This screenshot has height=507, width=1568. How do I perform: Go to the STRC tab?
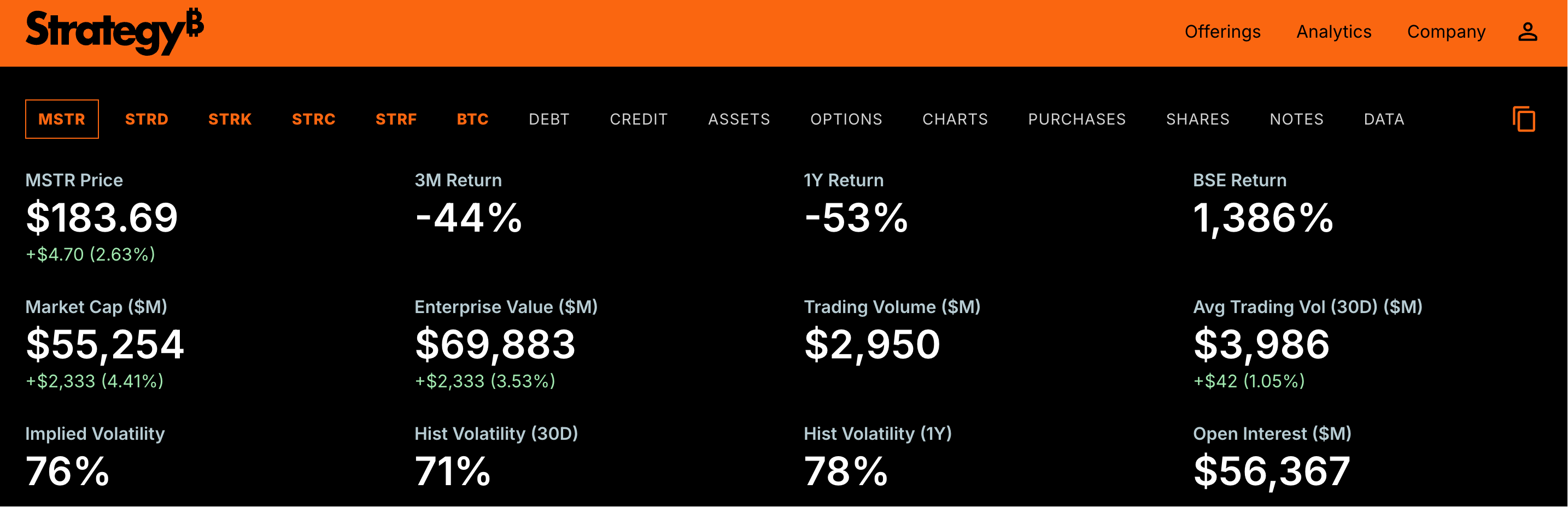pyautogui.click(x=313, y=119)
